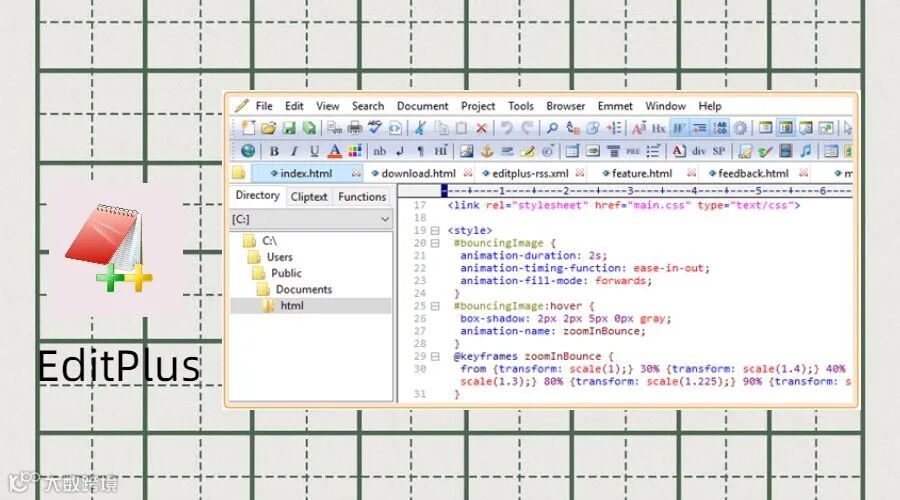Click the music note sound icon

point(806,151)
